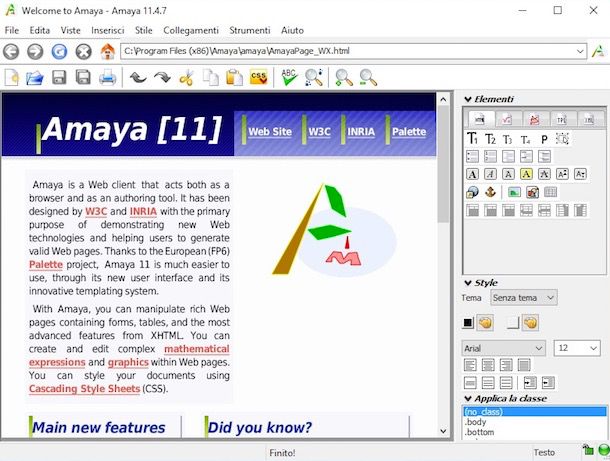This screenshot has width=610, height=461.
Task: Align text left in Style panel
Action: [470, 365]
